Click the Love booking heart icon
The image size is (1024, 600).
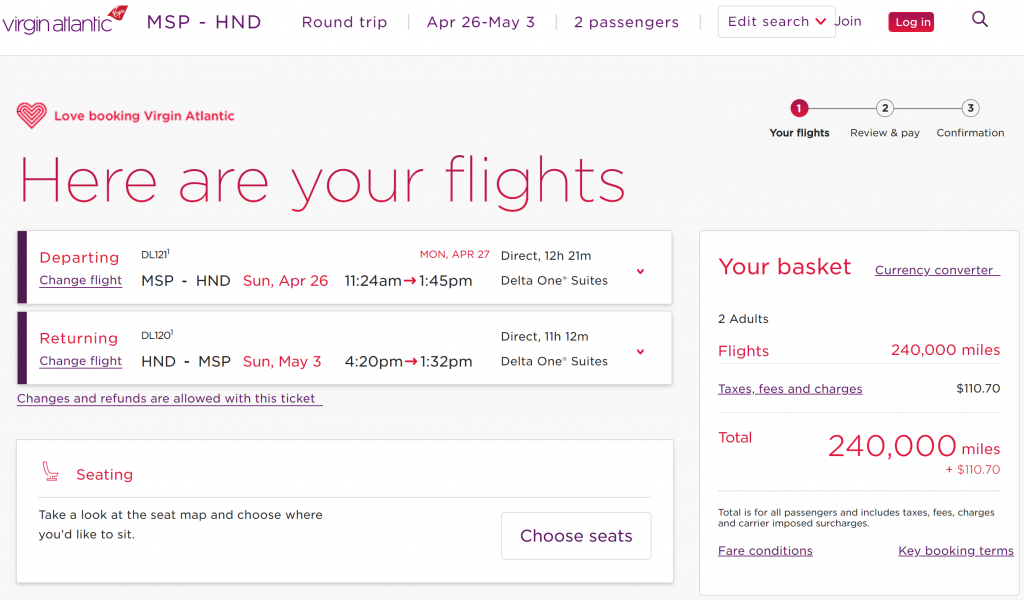(x=30, y=115)
